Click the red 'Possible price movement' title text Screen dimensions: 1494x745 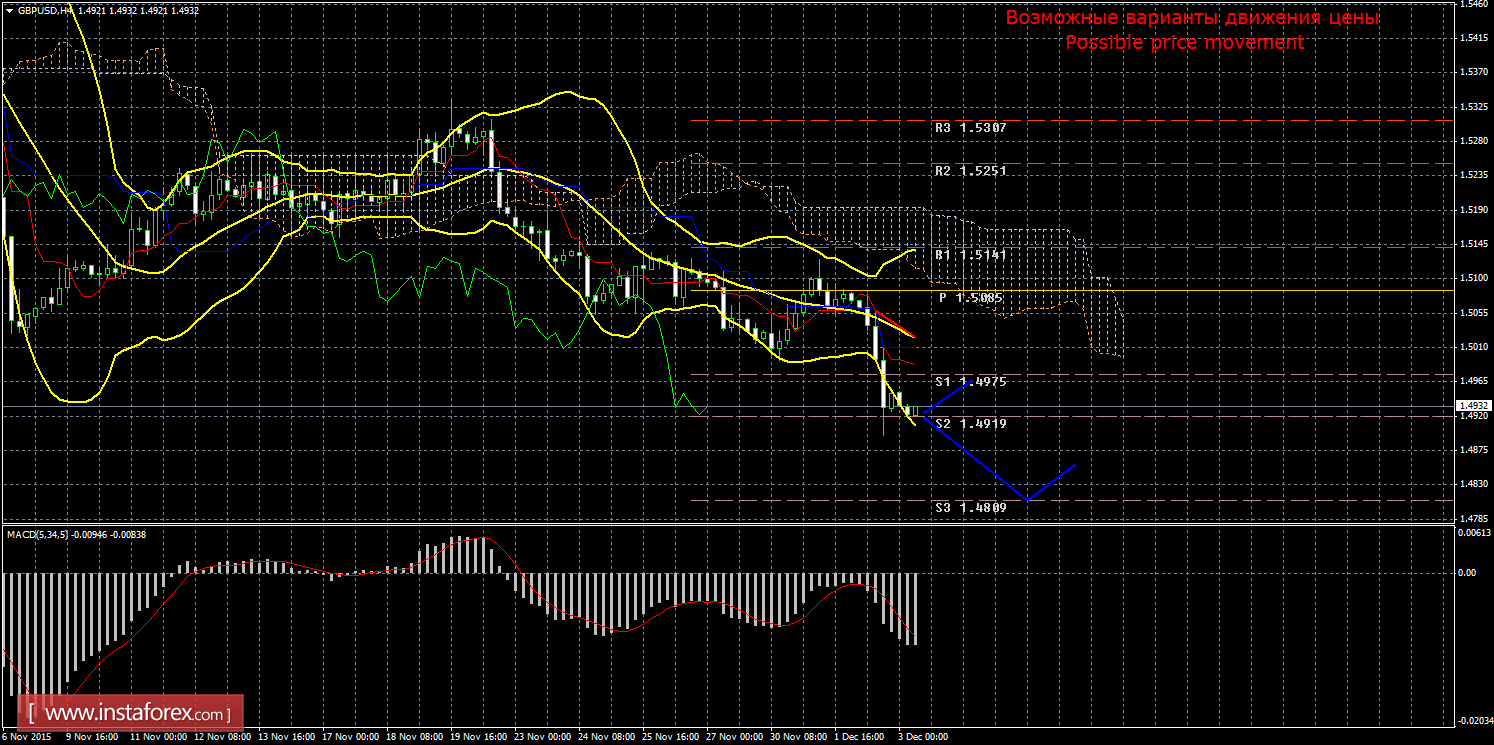coord(1184,43)
